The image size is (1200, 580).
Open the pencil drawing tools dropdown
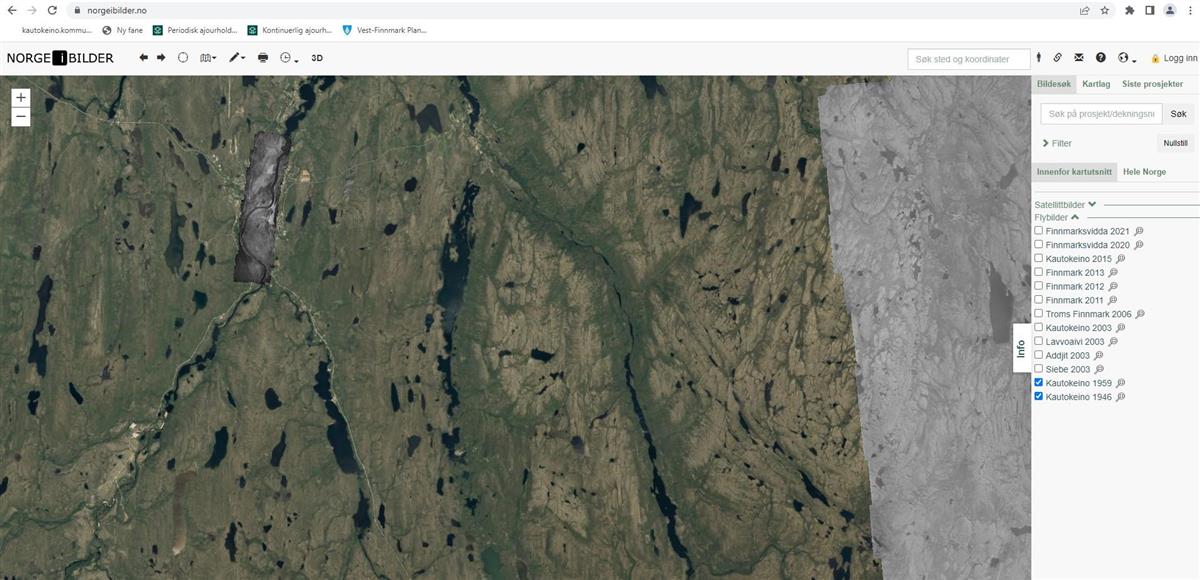tap(237, 58)
